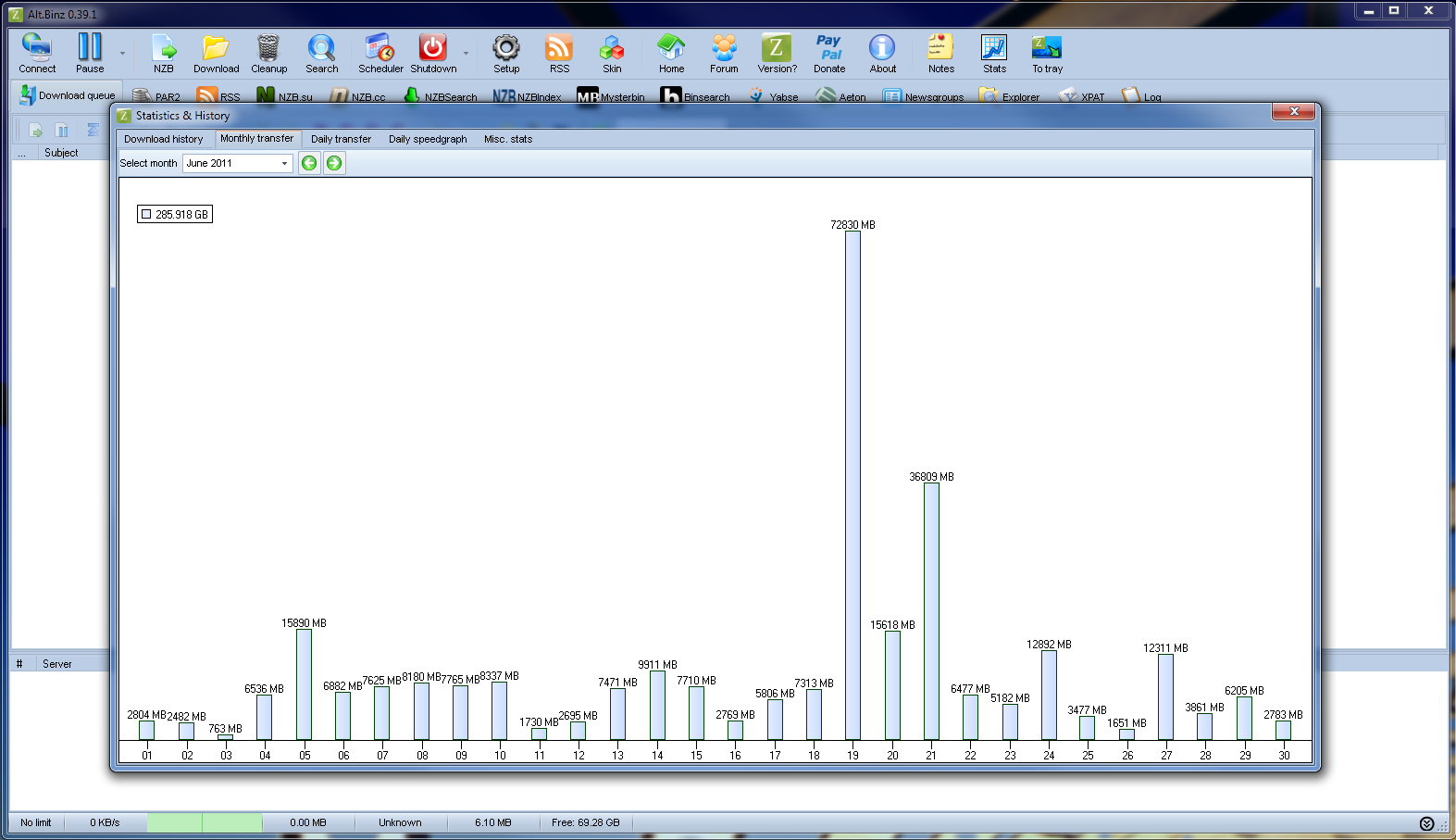
Task: Switch to Daily transfer tab
Action: coord(341,139)
